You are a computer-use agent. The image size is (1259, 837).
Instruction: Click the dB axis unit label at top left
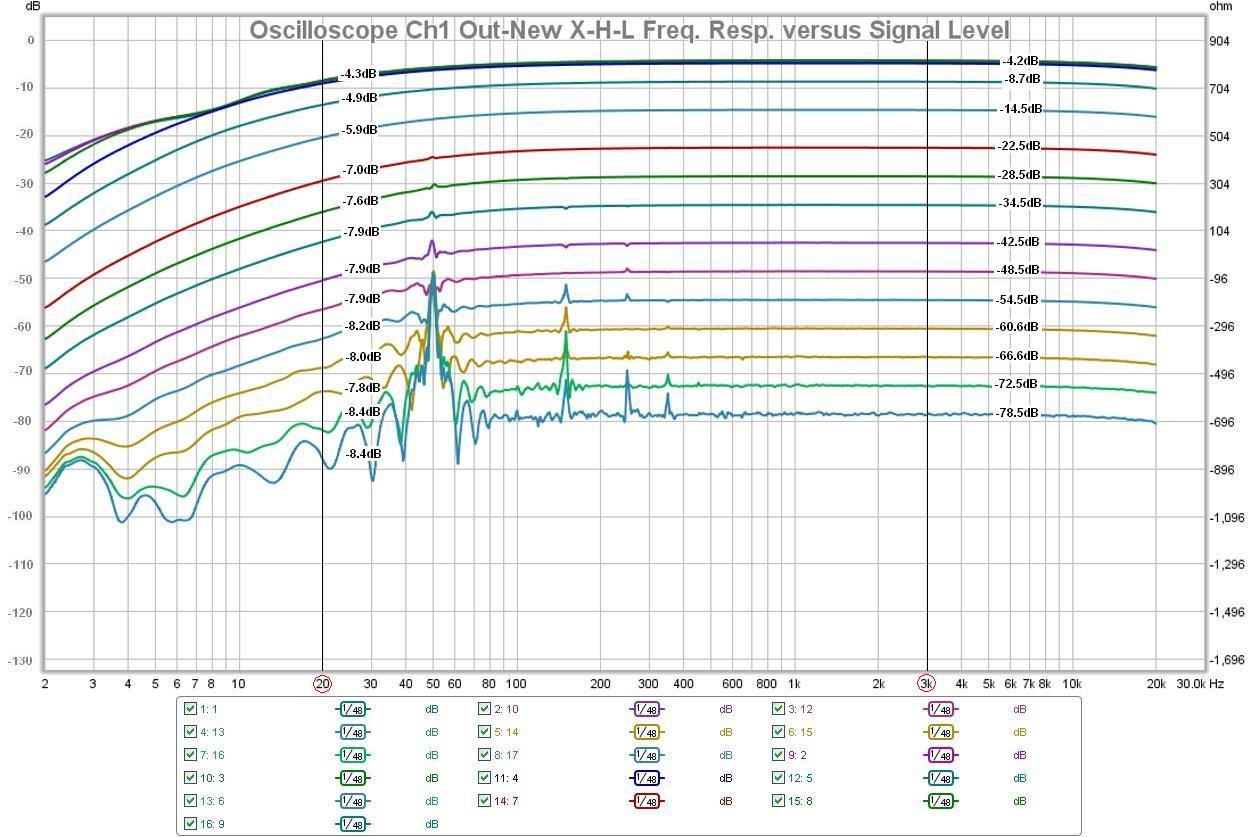coord(33,6)
